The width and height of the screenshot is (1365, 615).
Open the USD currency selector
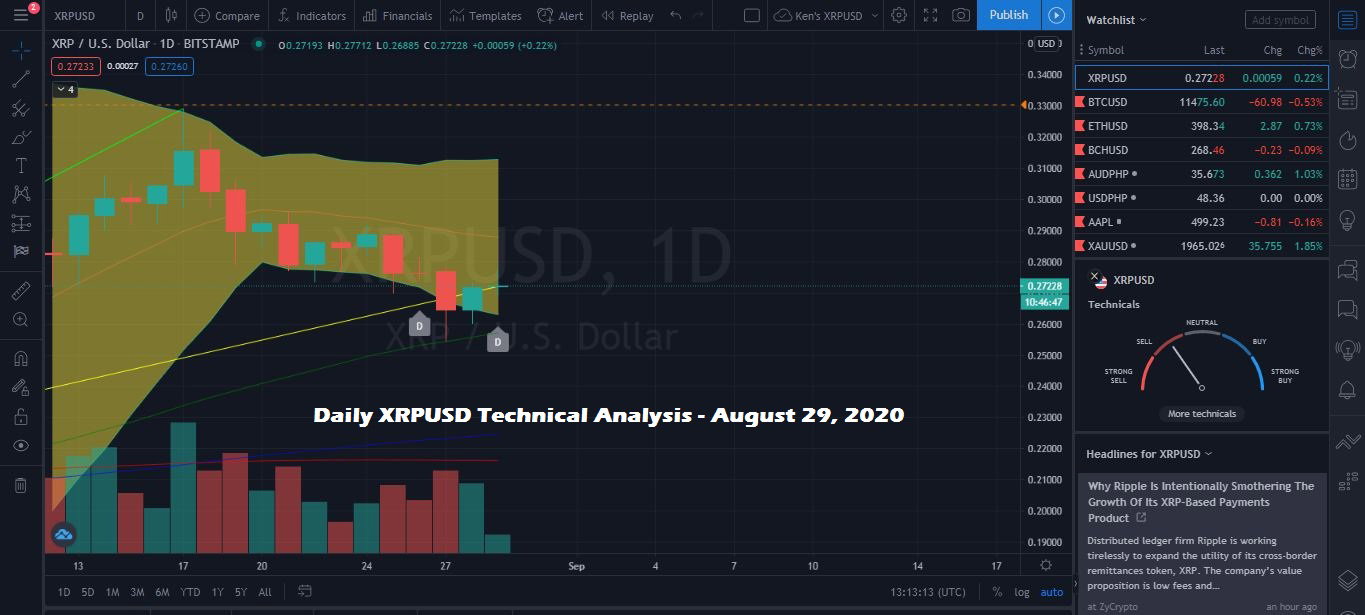[1046, 43]
